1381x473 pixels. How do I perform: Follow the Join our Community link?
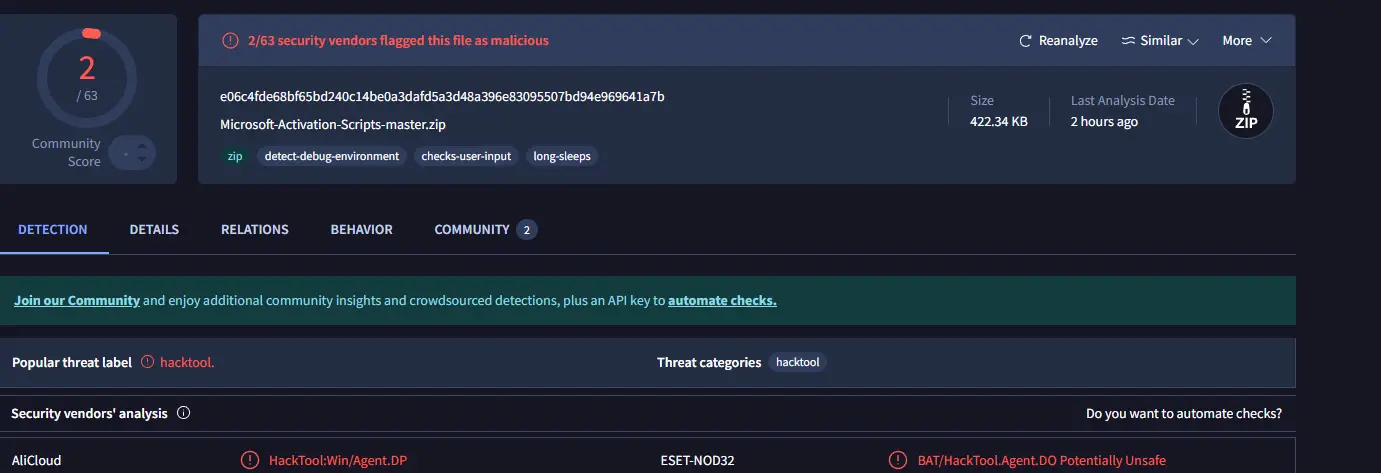(x=77, y=300)
